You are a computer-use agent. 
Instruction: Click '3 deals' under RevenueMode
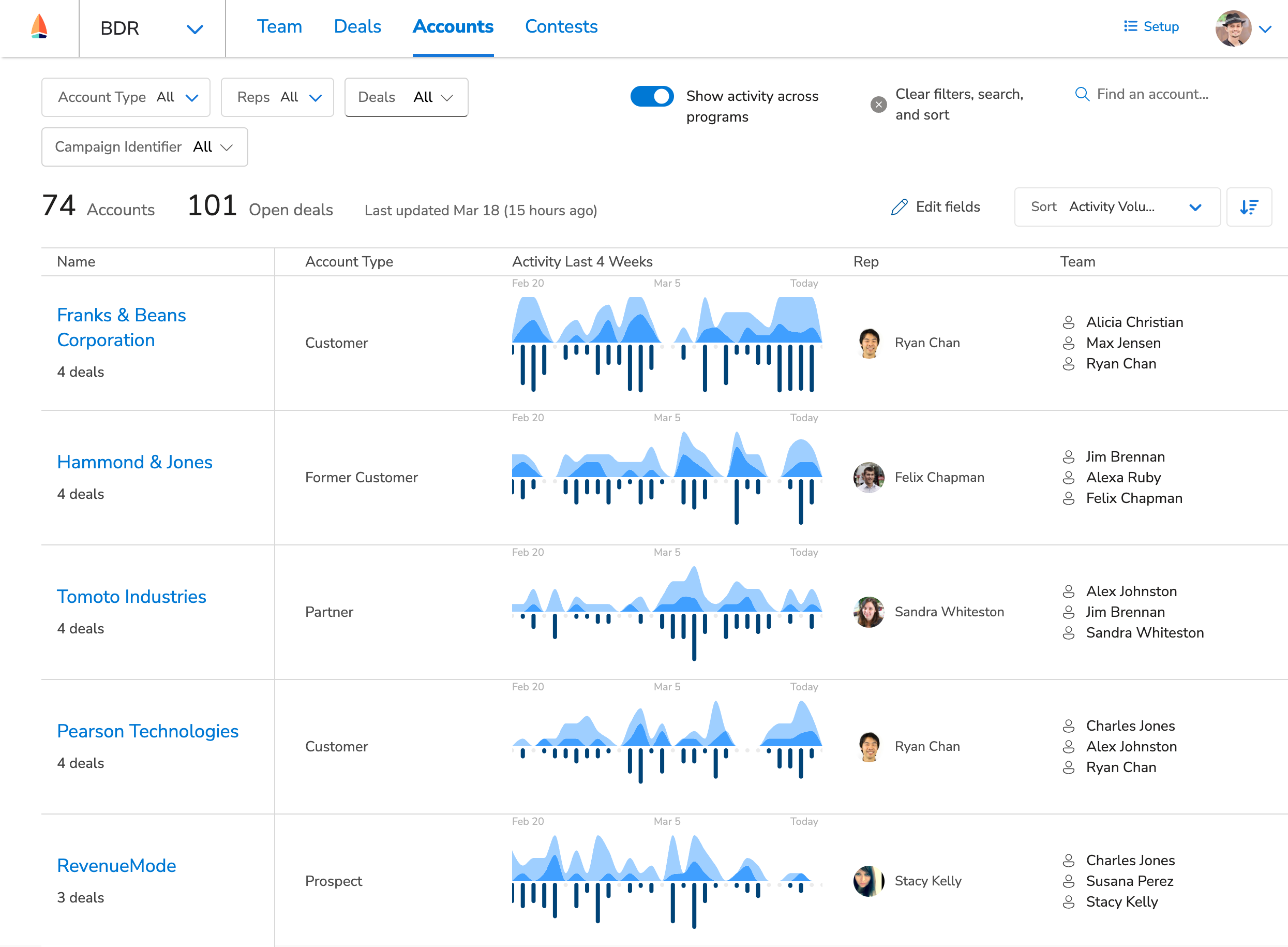pos(80,898)
